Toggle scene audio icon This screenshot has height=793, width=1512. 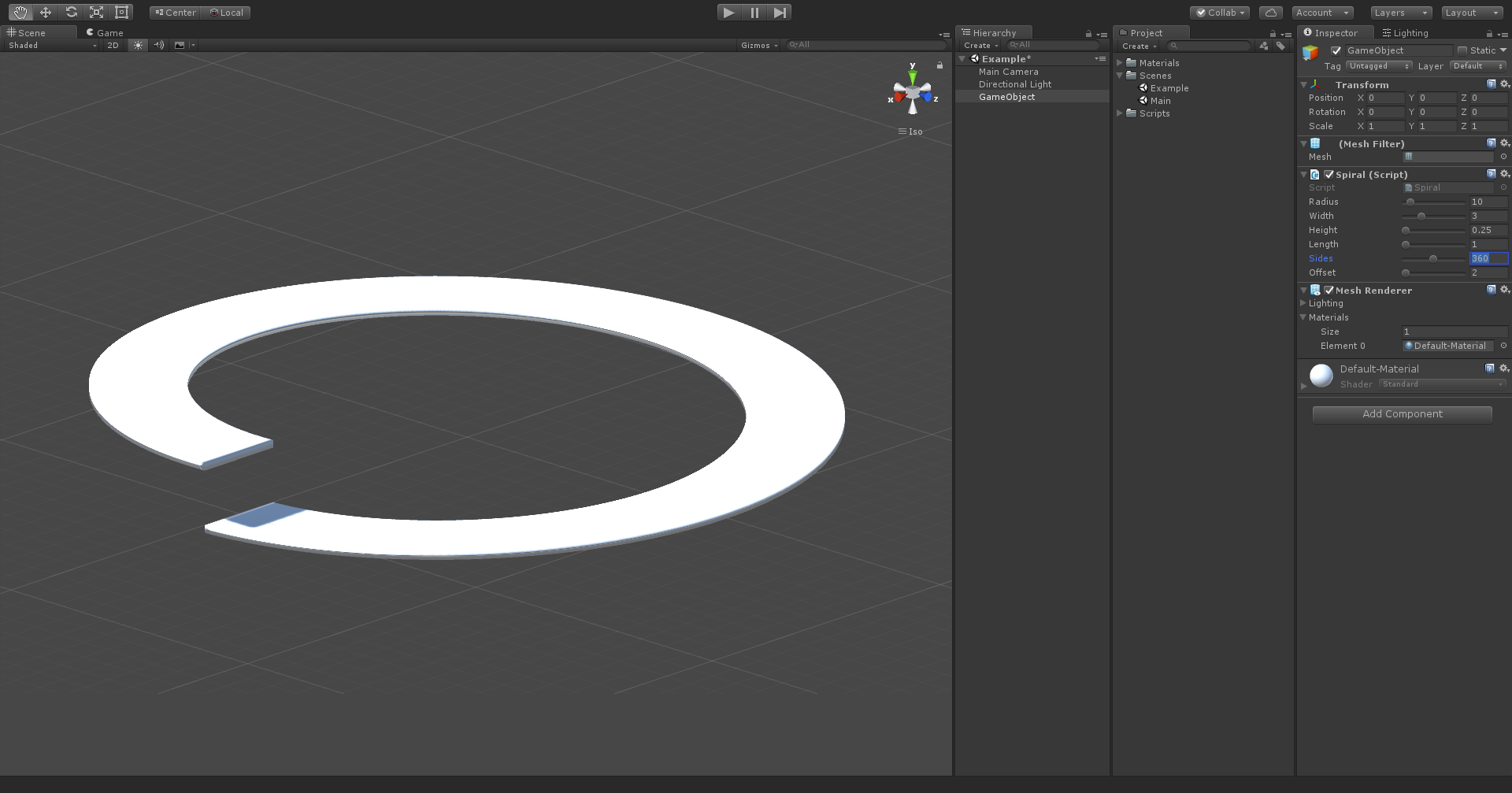(x=159, y=45)
